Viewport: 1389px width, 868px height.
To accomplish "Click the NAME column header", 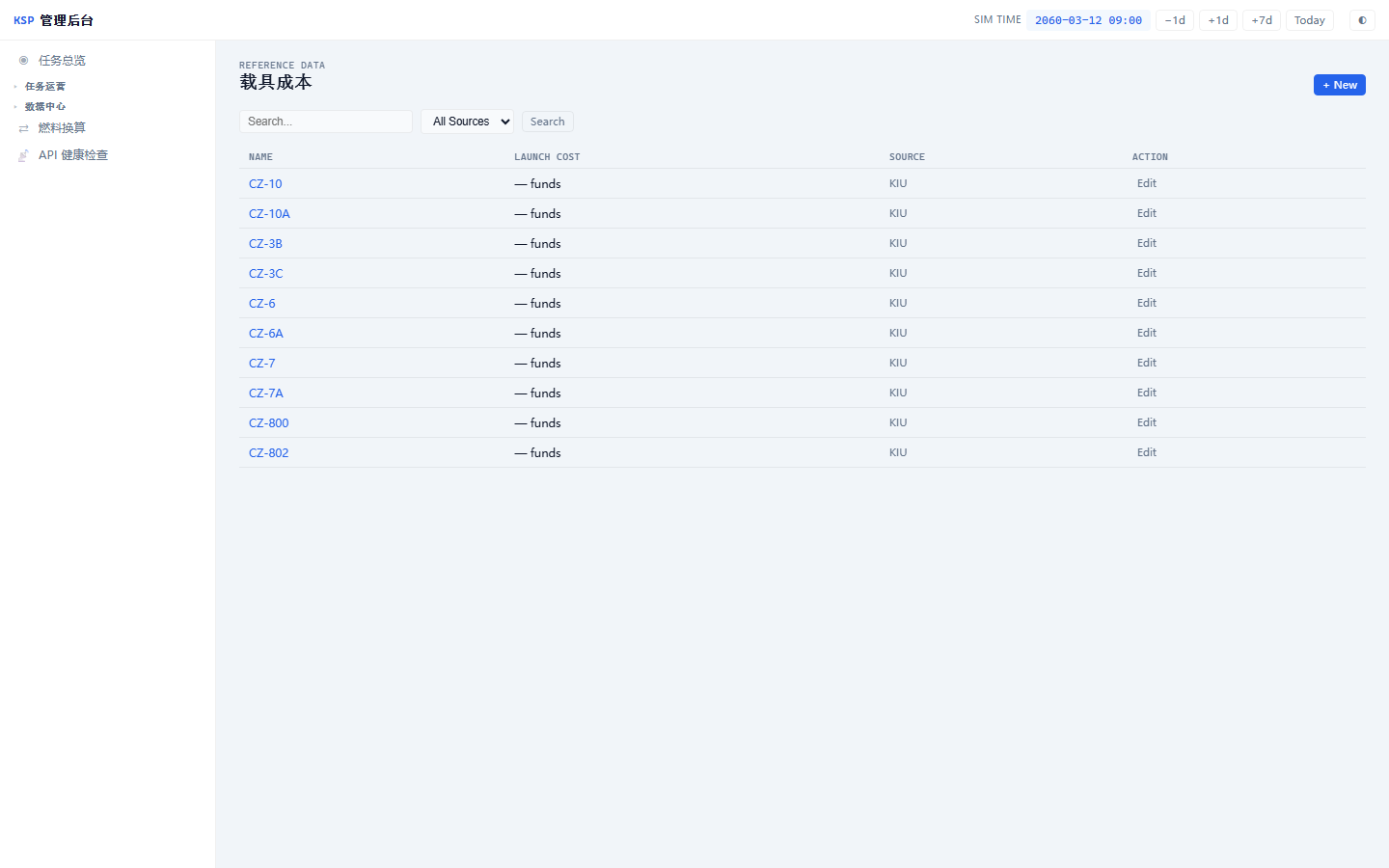I will (260, 157).
